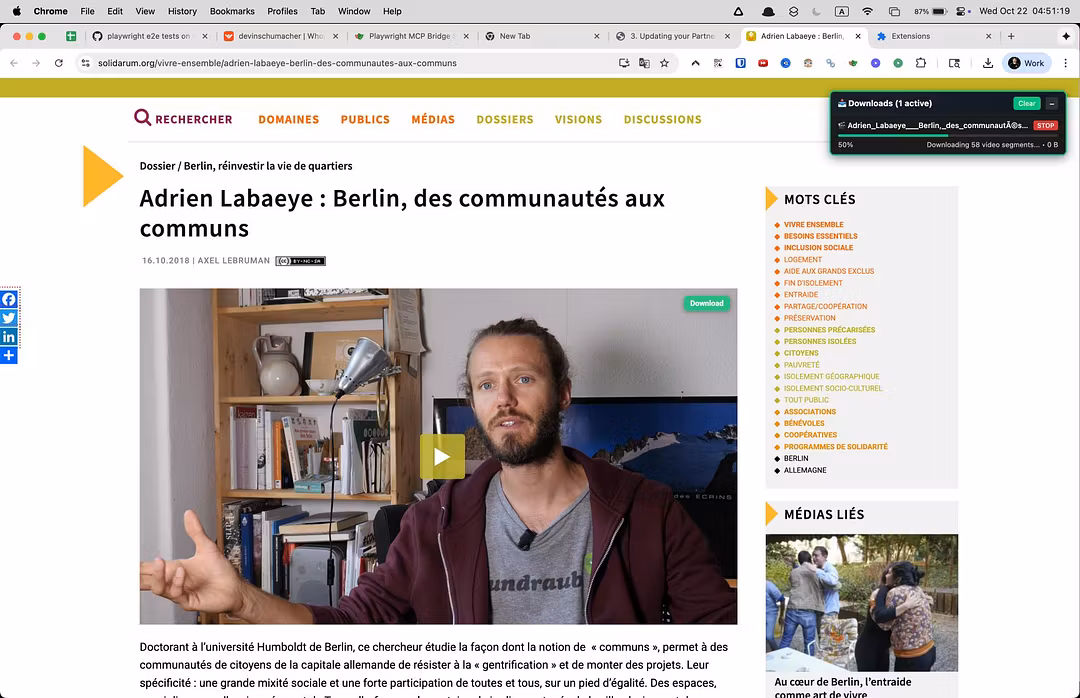The height and width of the screenshot is (698, 1080).
Task: Open the Bookmarks menu in menu bar
Action: coord(232,11)
